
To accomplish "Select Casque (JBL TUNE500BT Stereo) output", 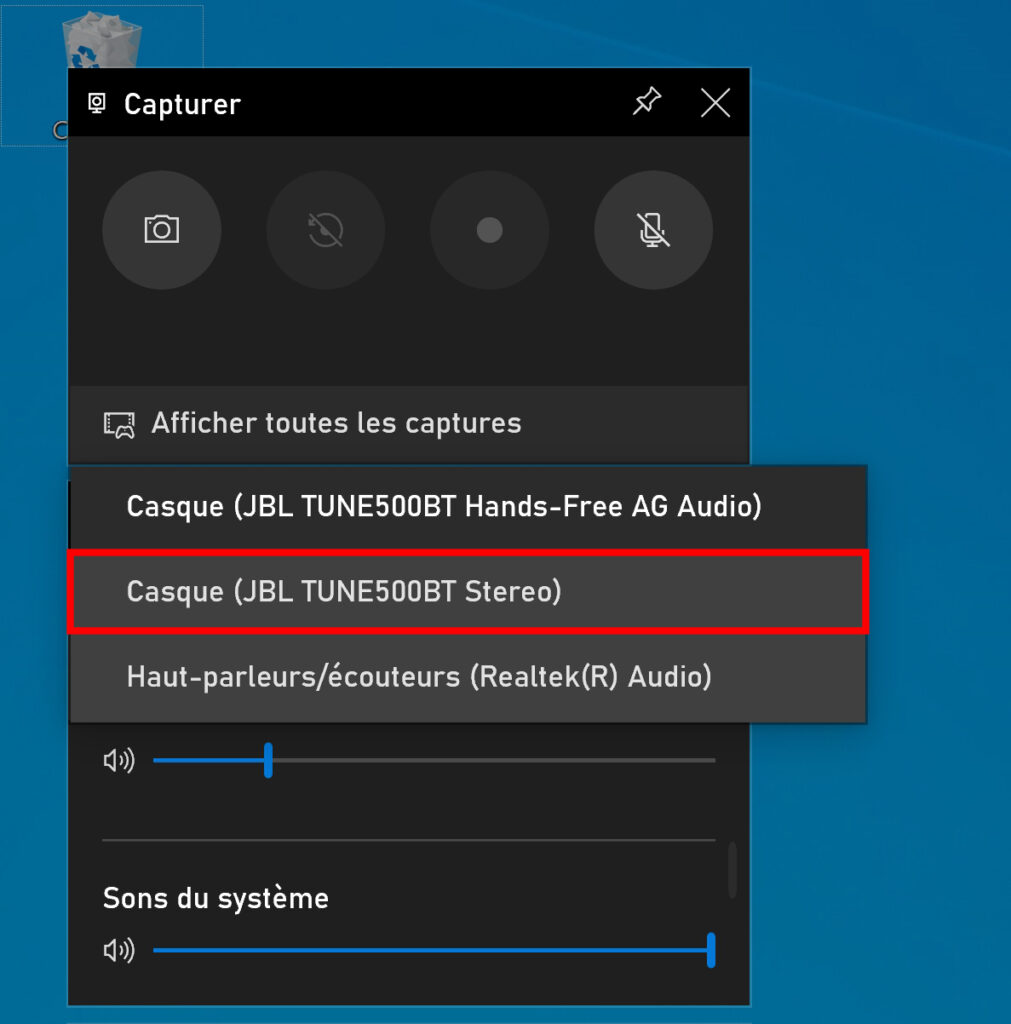I will (x=468, y=592).
